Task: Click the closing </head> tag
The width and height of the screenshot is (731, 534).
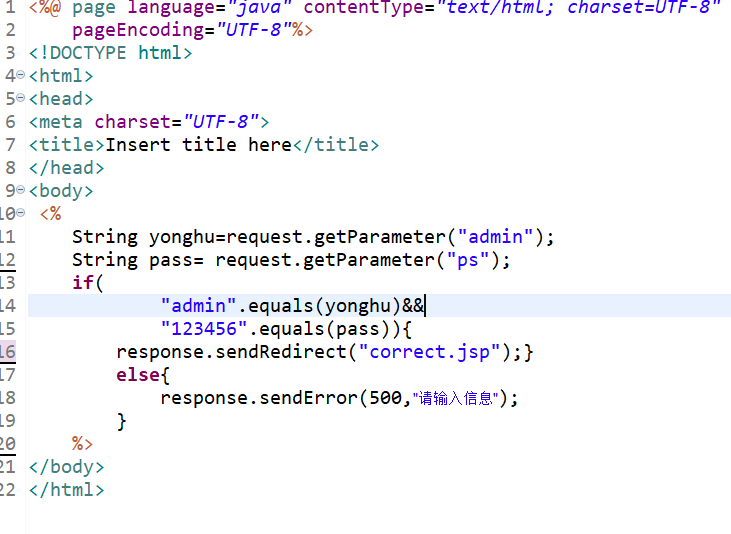Action: click(67, 168)
